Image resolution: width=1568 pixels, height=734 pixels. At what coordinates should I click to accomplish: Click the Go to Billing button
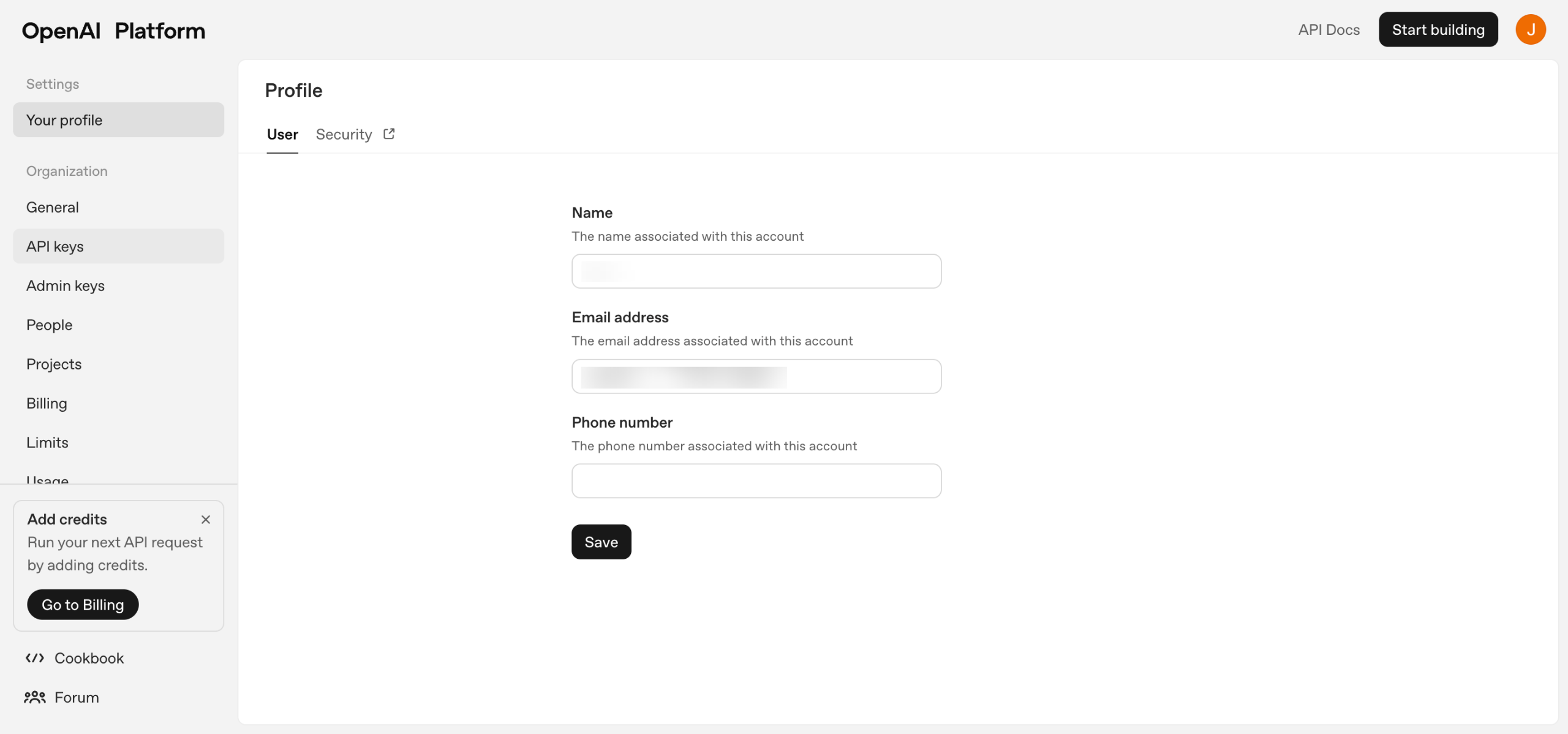coord(83,605)
